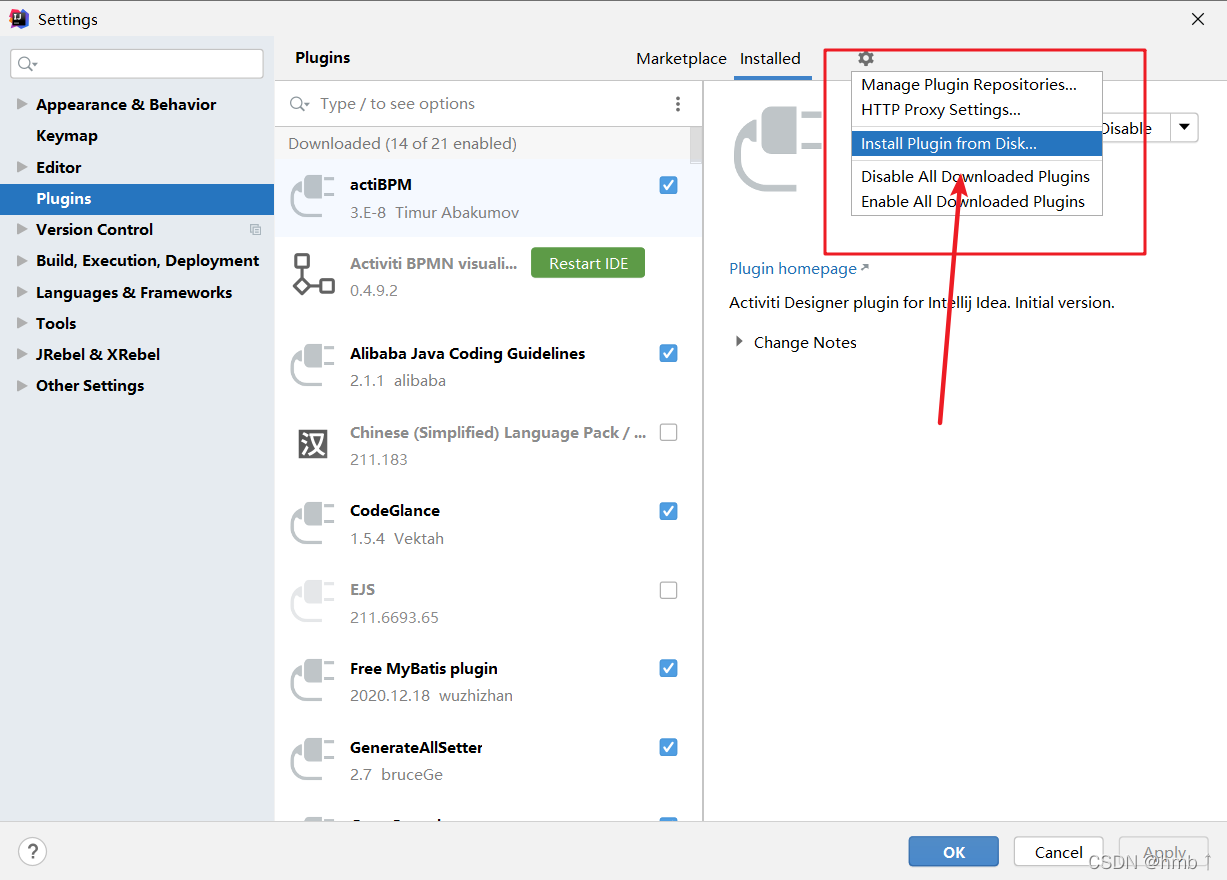Image resolution: width=1227 pixels, height=880 pixels.
Task: Open the plugin list three-dots options
Action: tap(678, 104)
